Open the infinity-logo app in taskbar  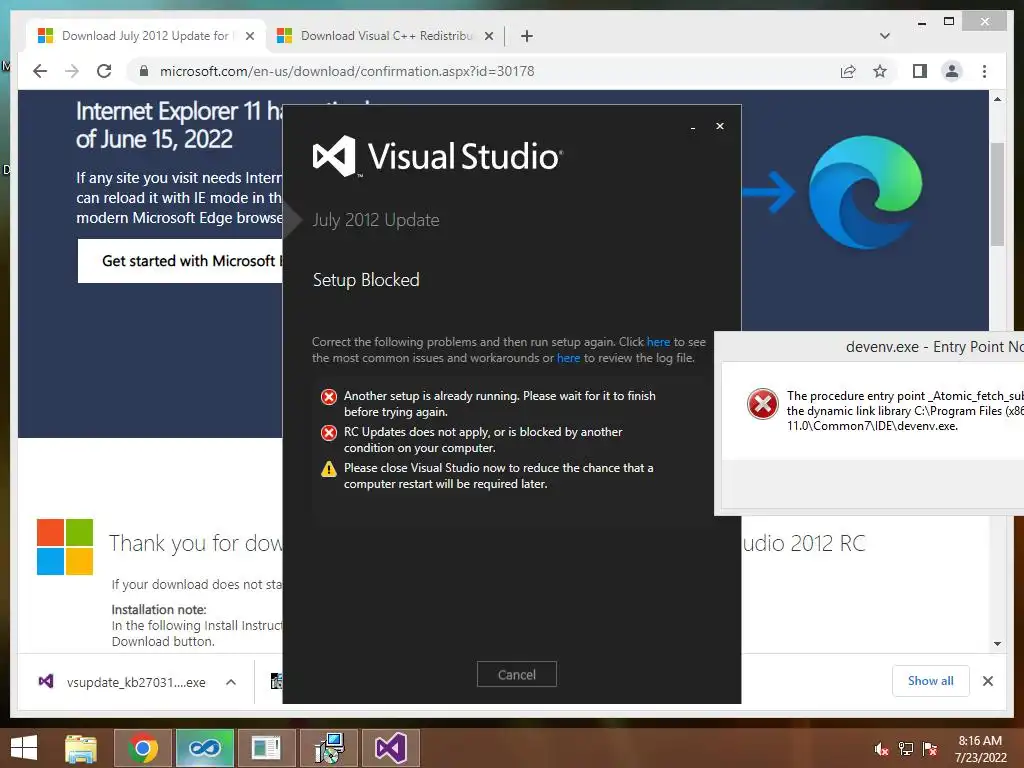point(204,748)
